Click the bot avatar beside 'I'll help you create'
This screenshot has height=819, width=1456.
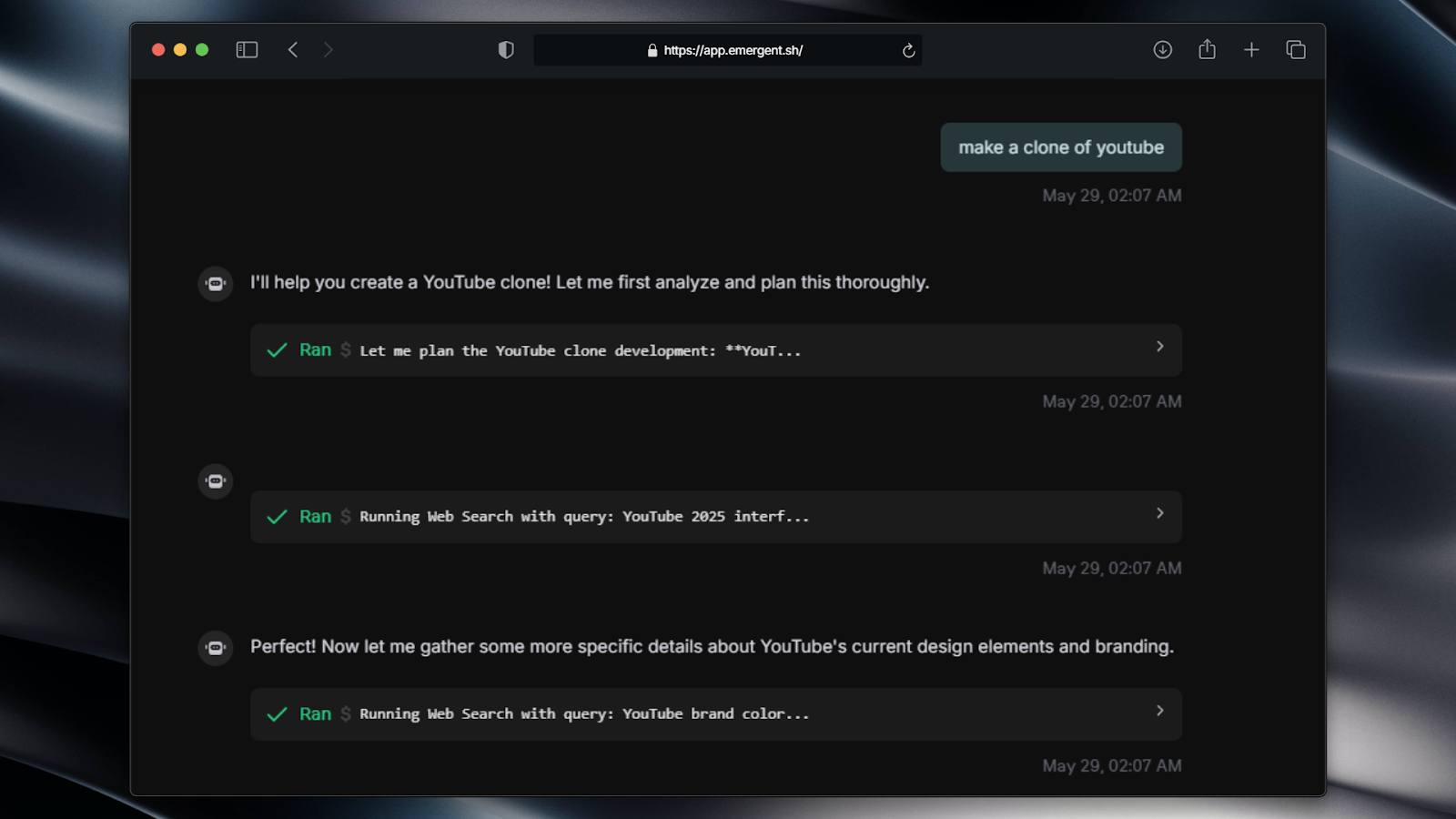pos(216,284)
